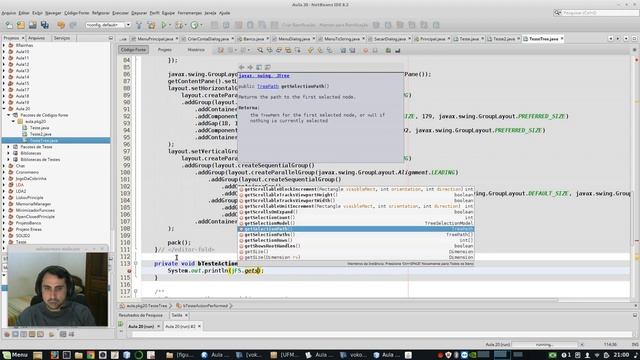This screenshot has width=640, height=360.
Task: Collapse the aula.pkg20 package node
Action: coord(13,121)
